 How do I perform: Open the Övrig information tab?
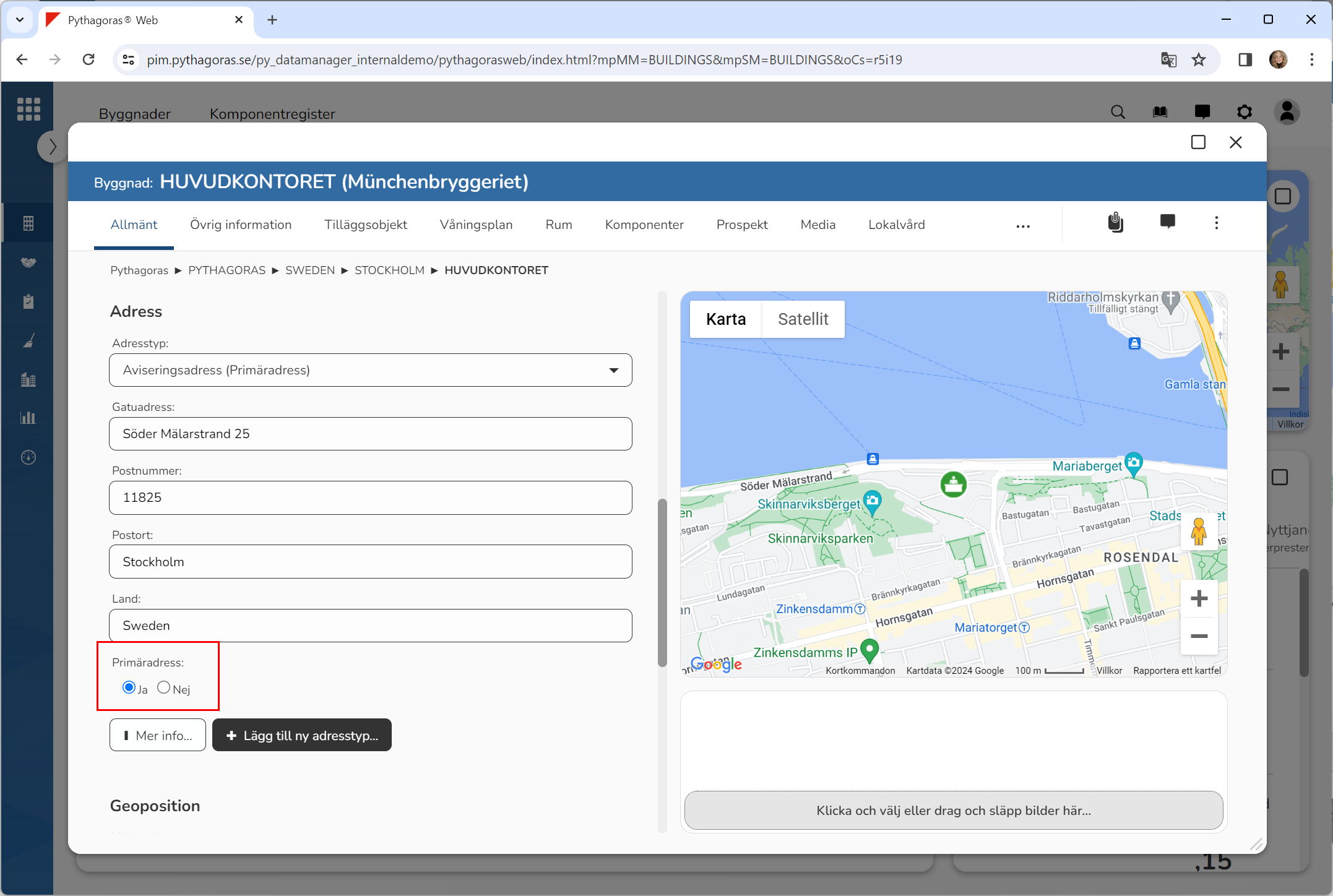point(241,225)
